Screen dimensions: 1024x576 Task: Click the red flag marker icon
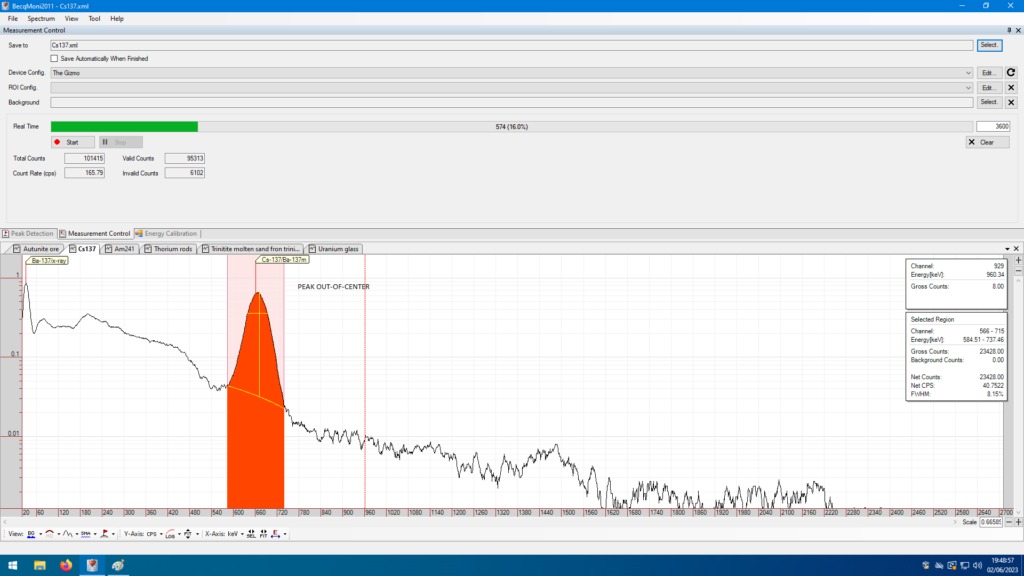(x=104, y=534)
